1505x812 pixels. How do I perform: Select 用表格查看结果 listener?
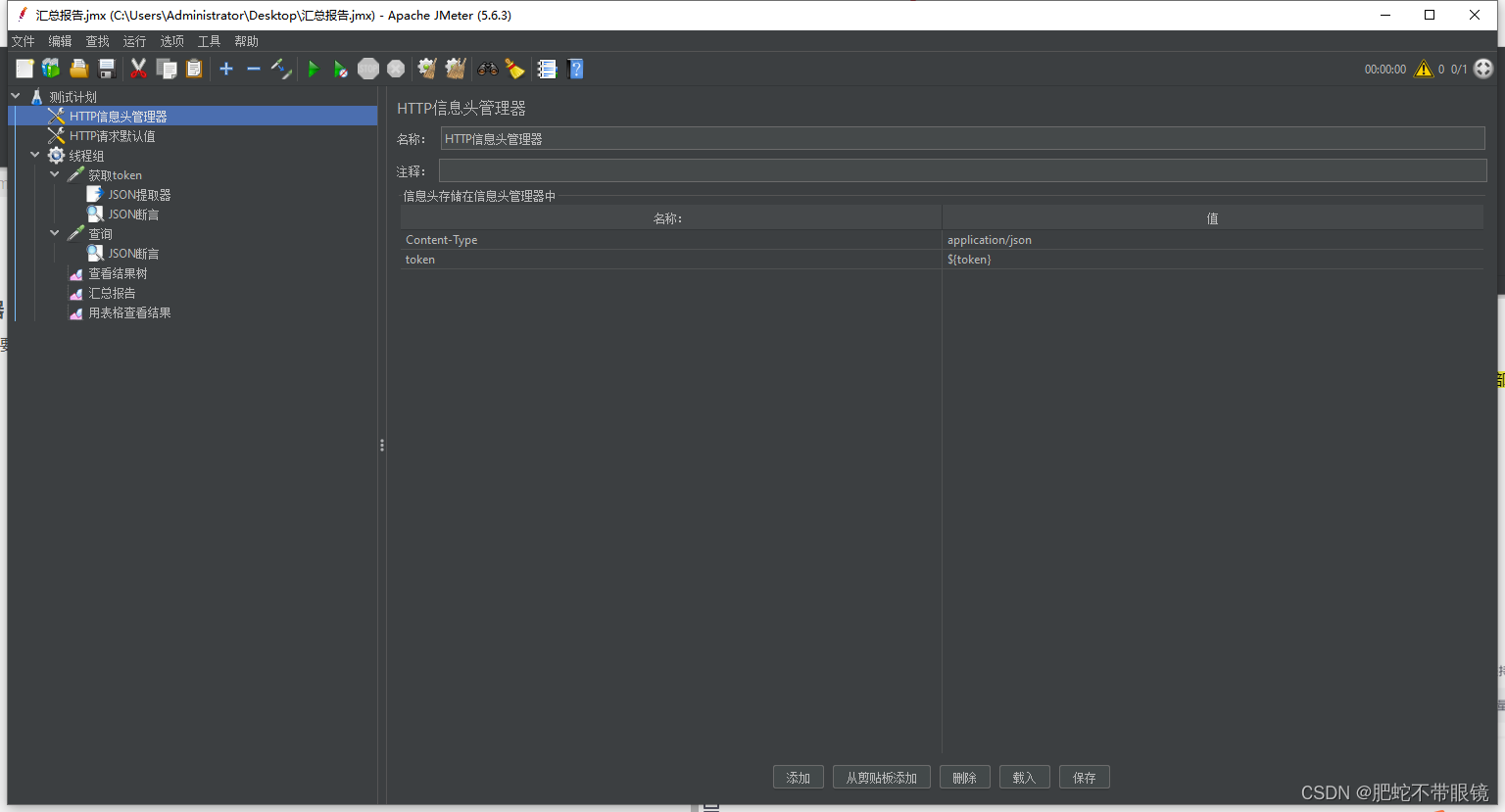coord(129,312)
